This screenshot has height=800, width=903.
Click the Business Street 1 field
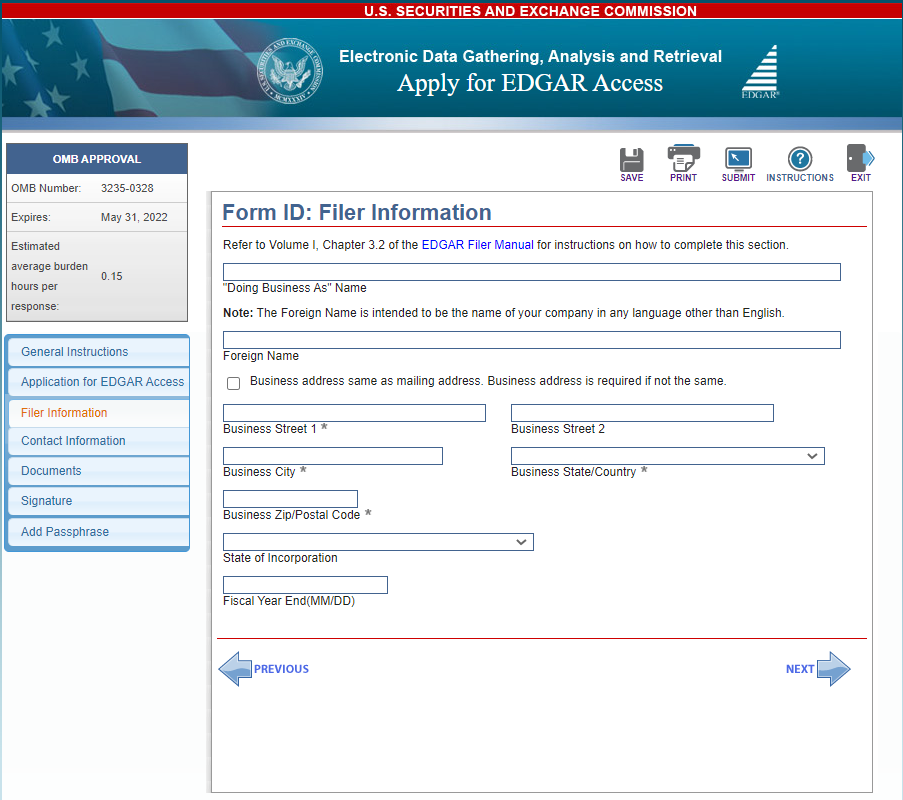[354, 413]
